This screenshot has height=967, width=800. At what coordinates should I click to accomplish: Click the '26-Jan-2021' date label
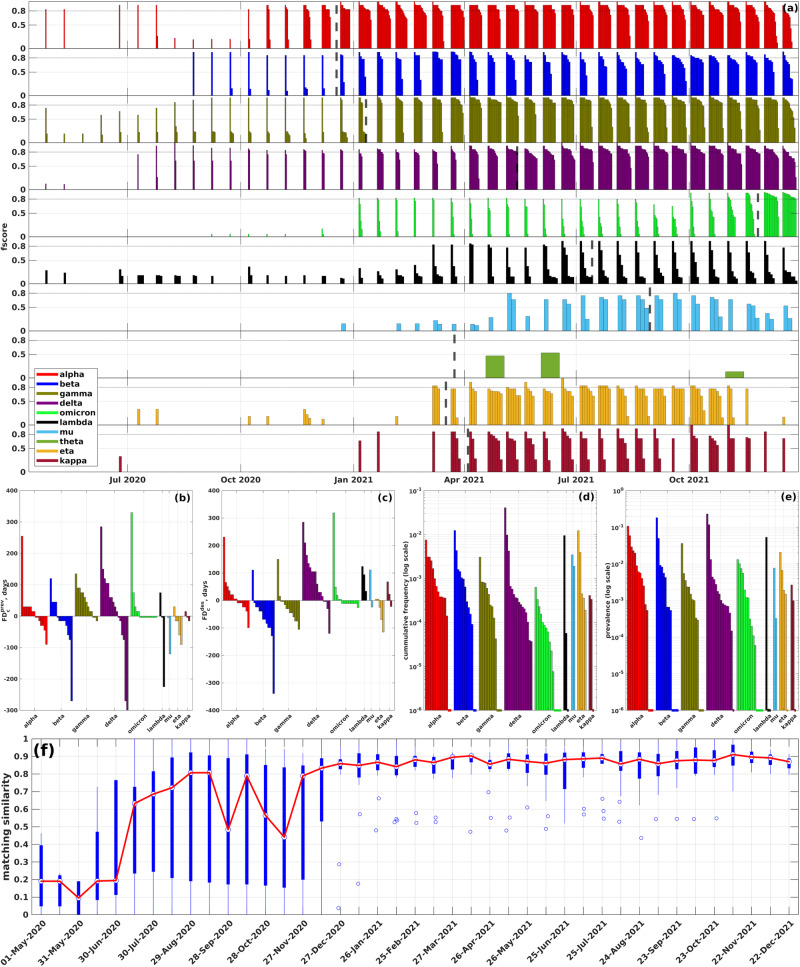(x=361, y=942)
